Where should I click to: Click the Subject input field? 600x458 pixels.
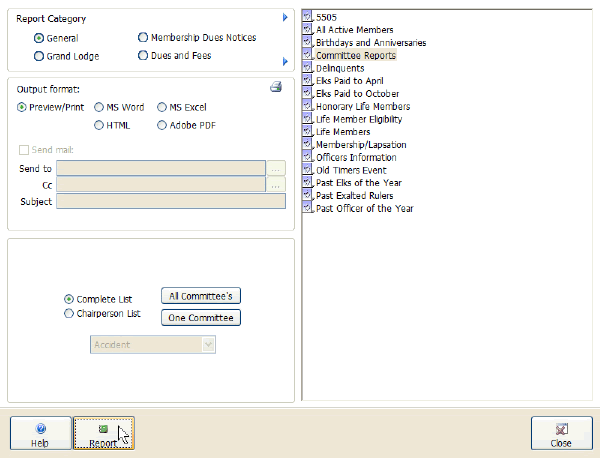171,202
